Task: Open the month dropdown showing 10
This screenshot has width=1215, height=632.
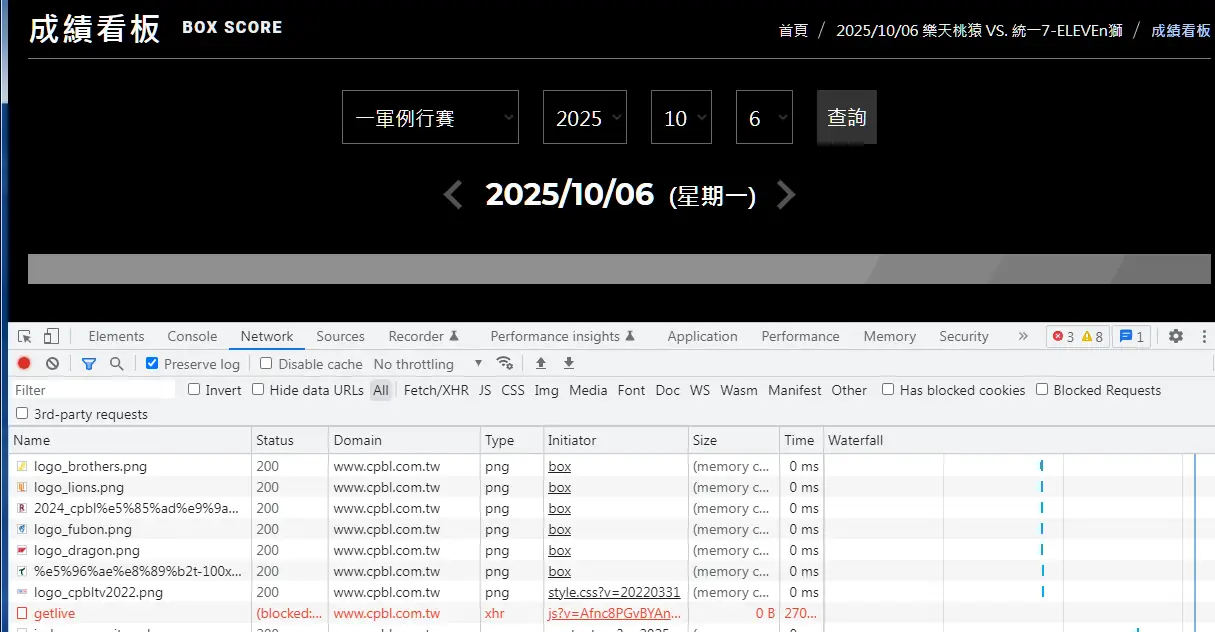Action: pos(681,118)
